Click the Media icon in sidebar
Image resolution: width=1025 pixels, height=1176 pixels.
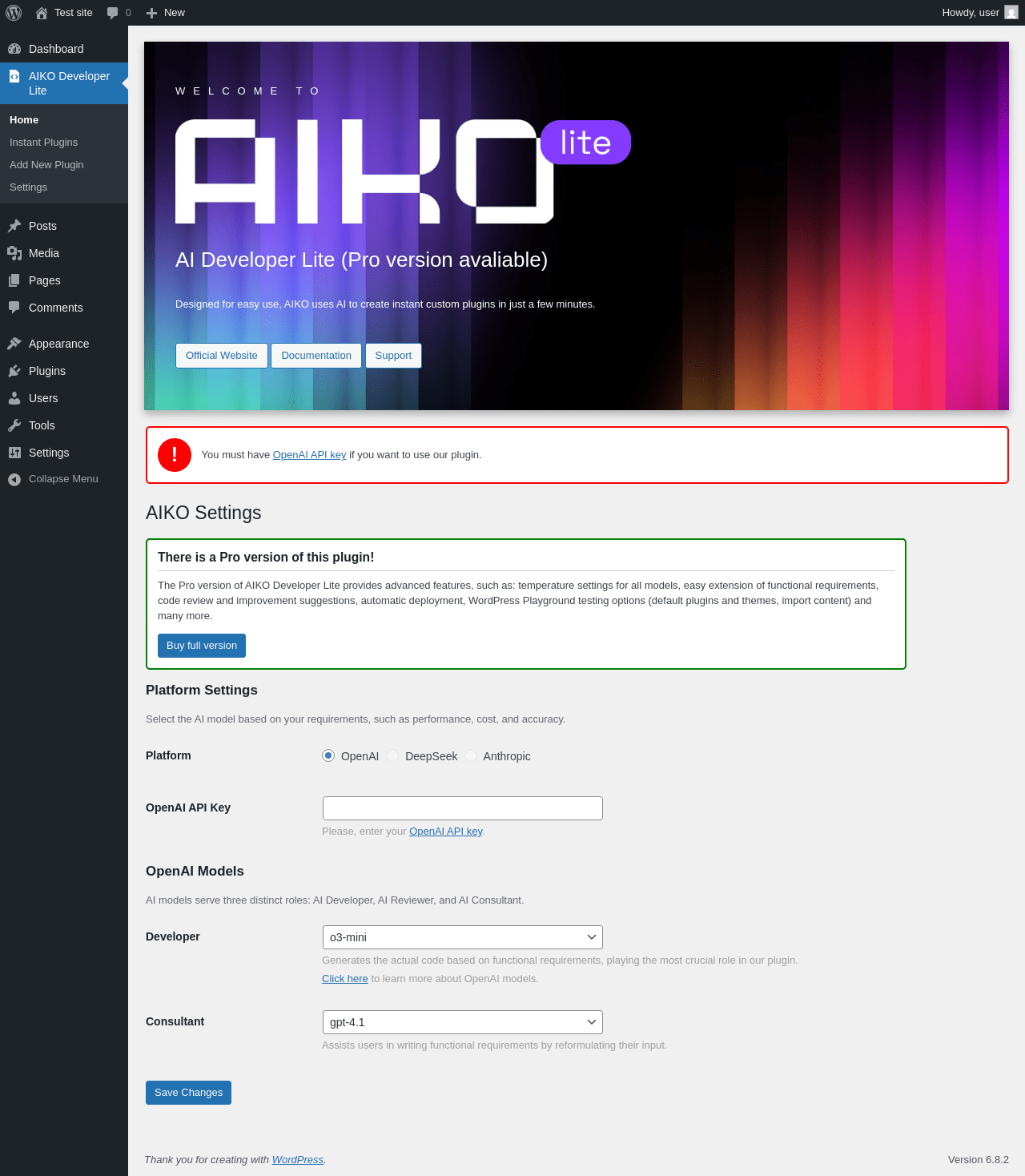(14, 253)
